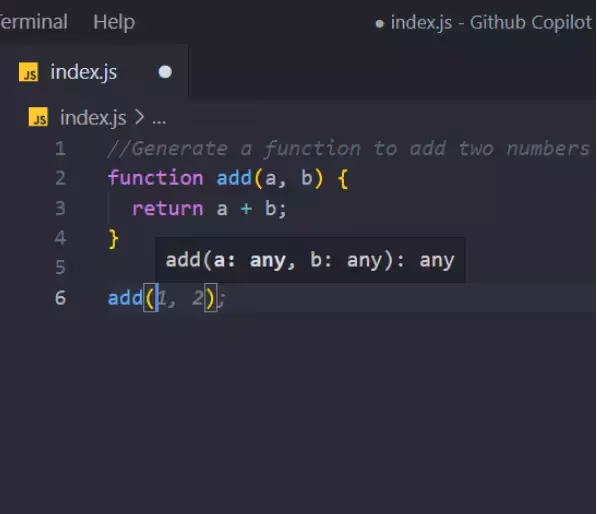Screen dimensions: 597x514
Task: Click the JS file icon in the tab
Action: pyautogui.click(x=29, y=72)
